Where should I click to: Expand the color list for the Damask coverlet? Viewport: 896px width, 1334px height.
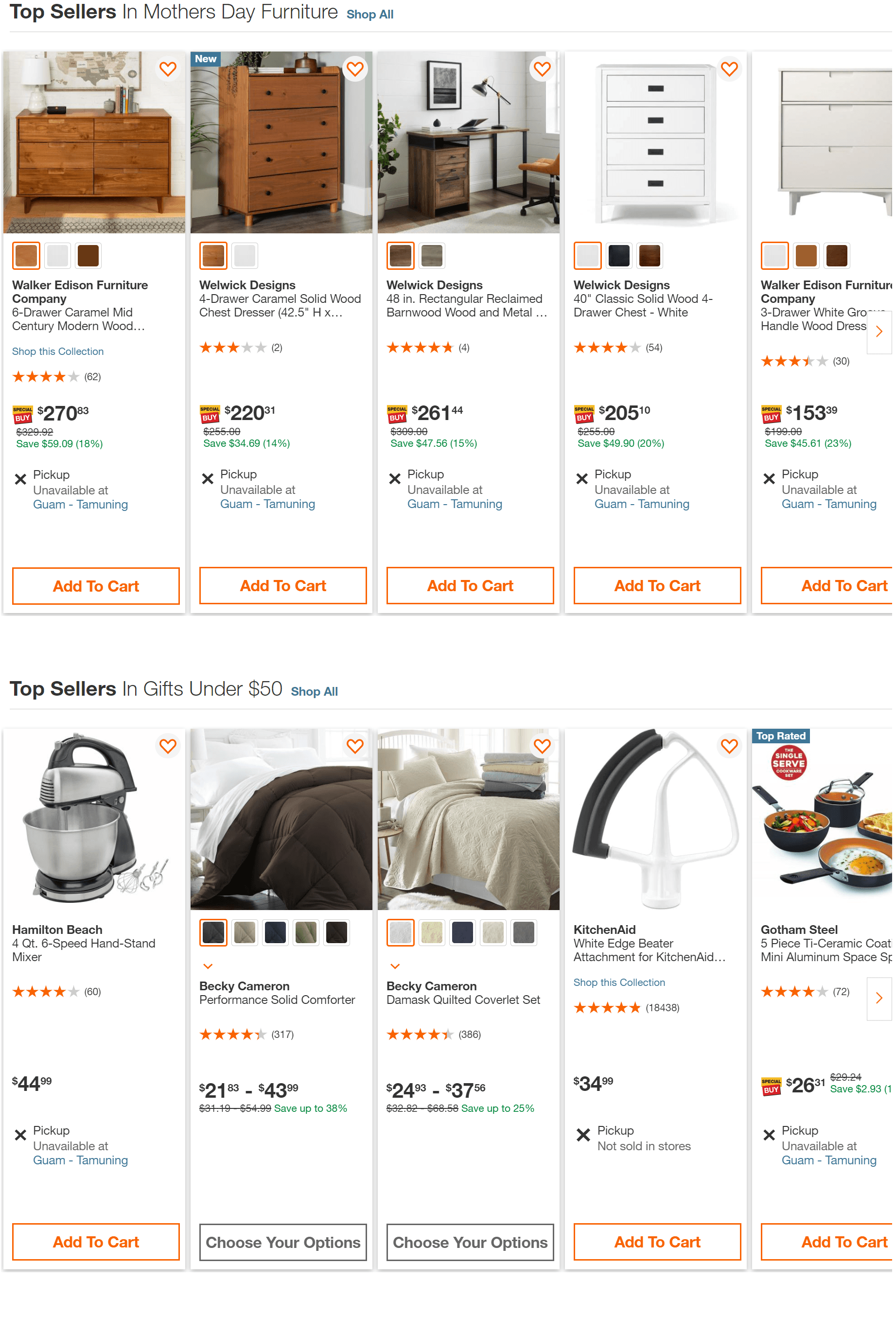point(394,965)
